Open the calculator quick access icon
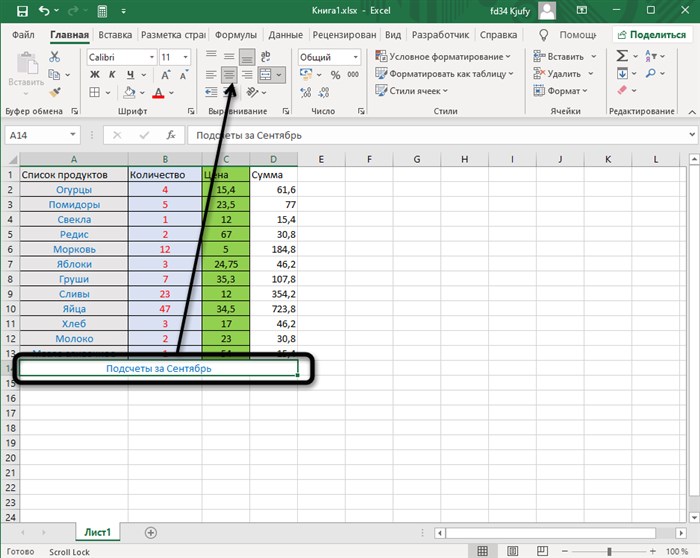700x558 pixels. (x=102, y=11)
